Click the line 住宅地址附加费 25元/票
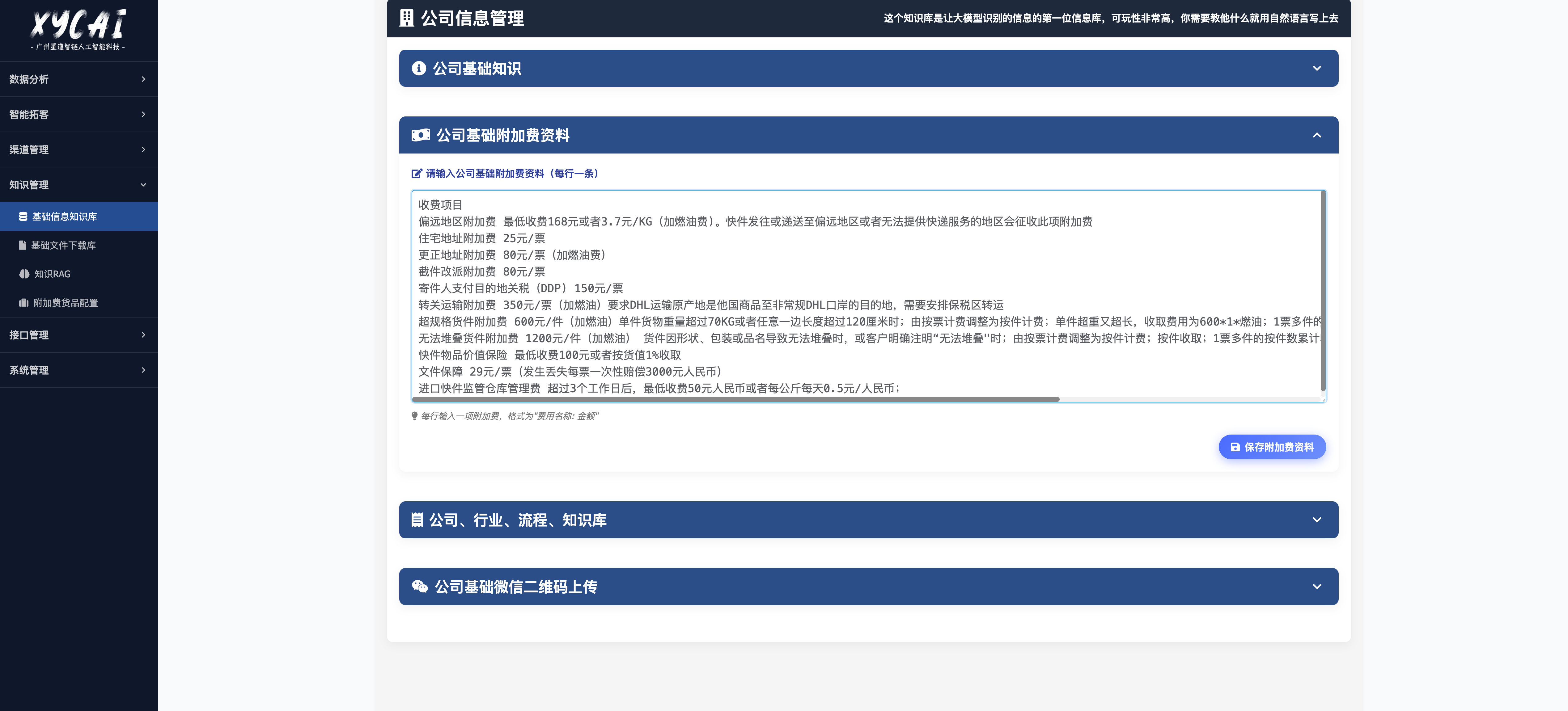Screen dimensions: 1568x711 click(x=481, y=238)
